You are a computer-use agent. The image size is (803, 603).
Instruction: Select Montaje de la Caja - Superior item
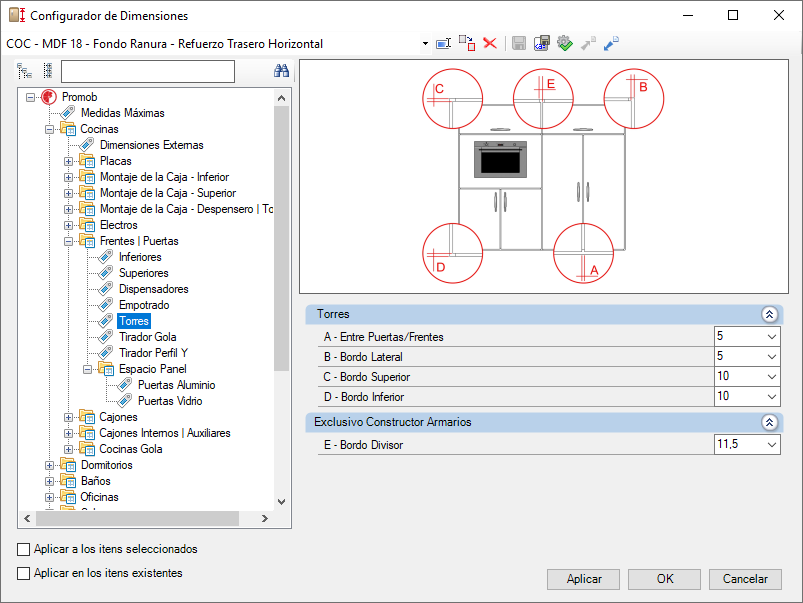coord(168,193)
